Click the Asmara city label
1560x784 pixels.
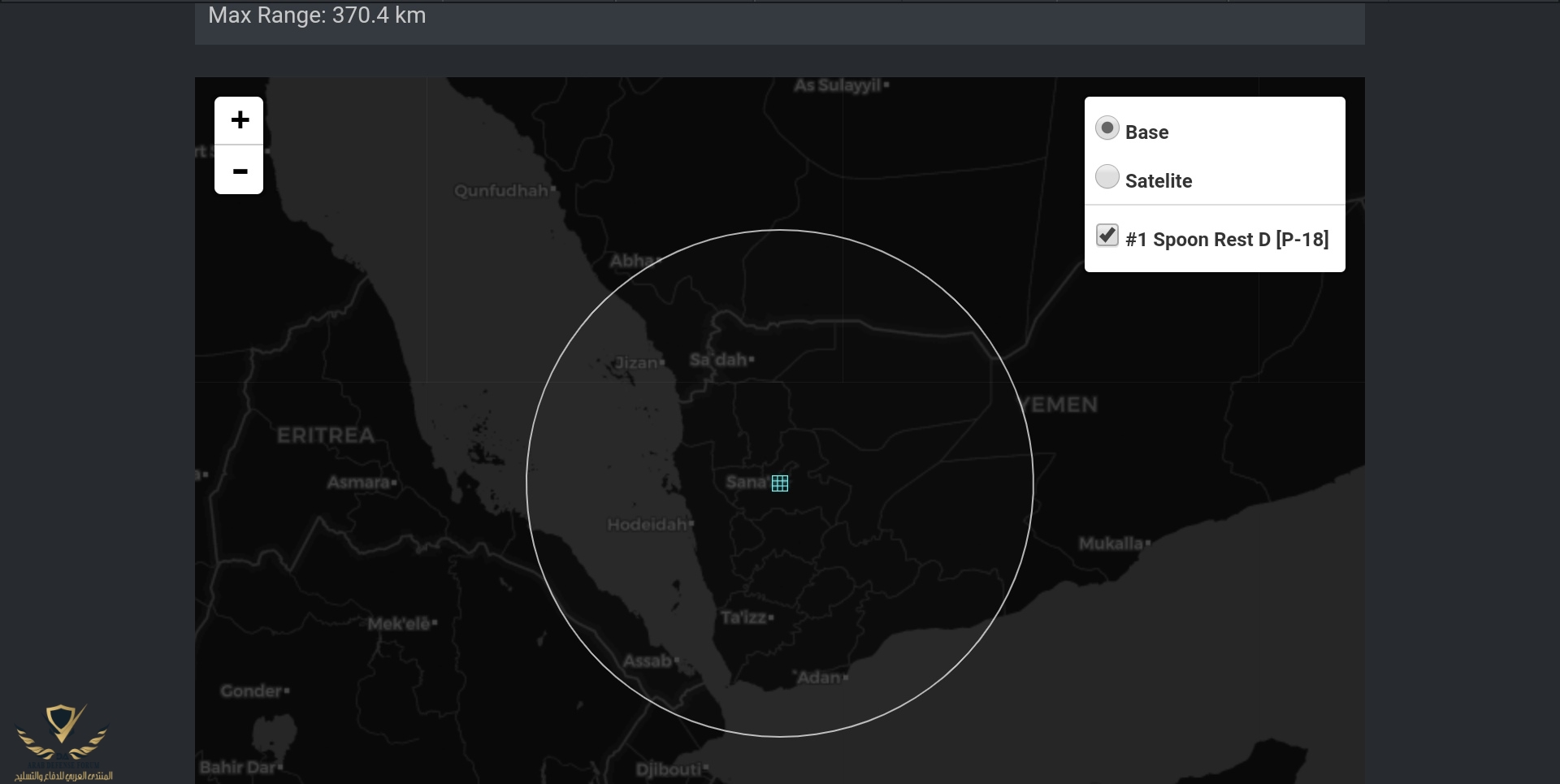[x=358, y=483]
